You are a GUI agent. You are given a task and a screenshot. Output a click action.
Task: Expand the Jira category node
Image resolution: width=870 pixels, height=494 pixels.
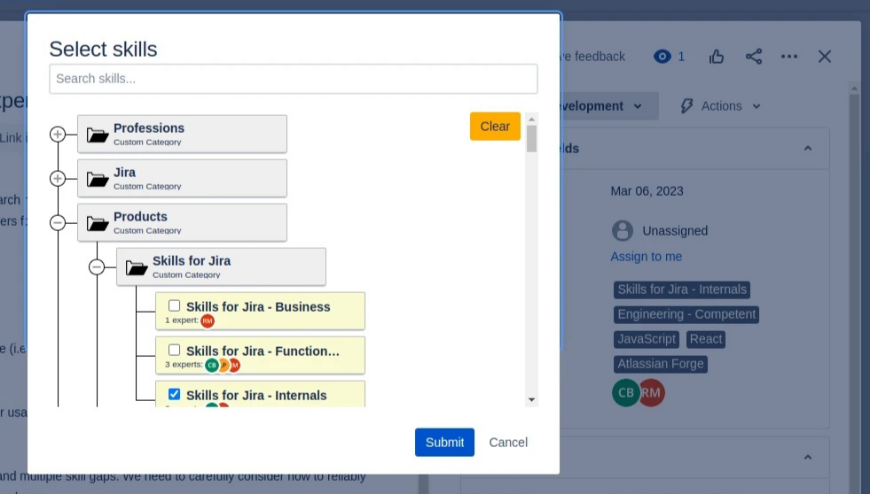pos(58,179)
